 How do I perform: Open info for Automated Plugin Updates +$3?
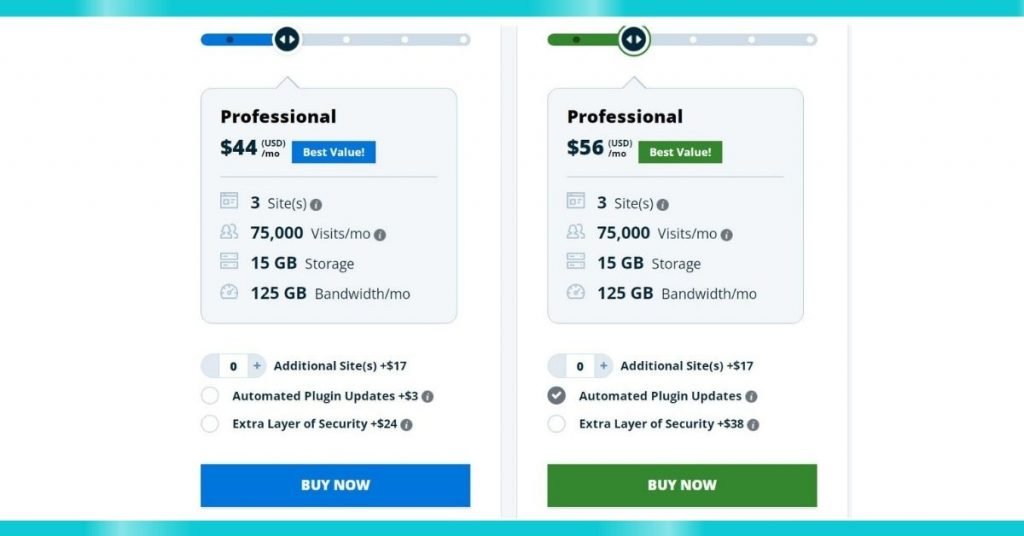point(428,396)
